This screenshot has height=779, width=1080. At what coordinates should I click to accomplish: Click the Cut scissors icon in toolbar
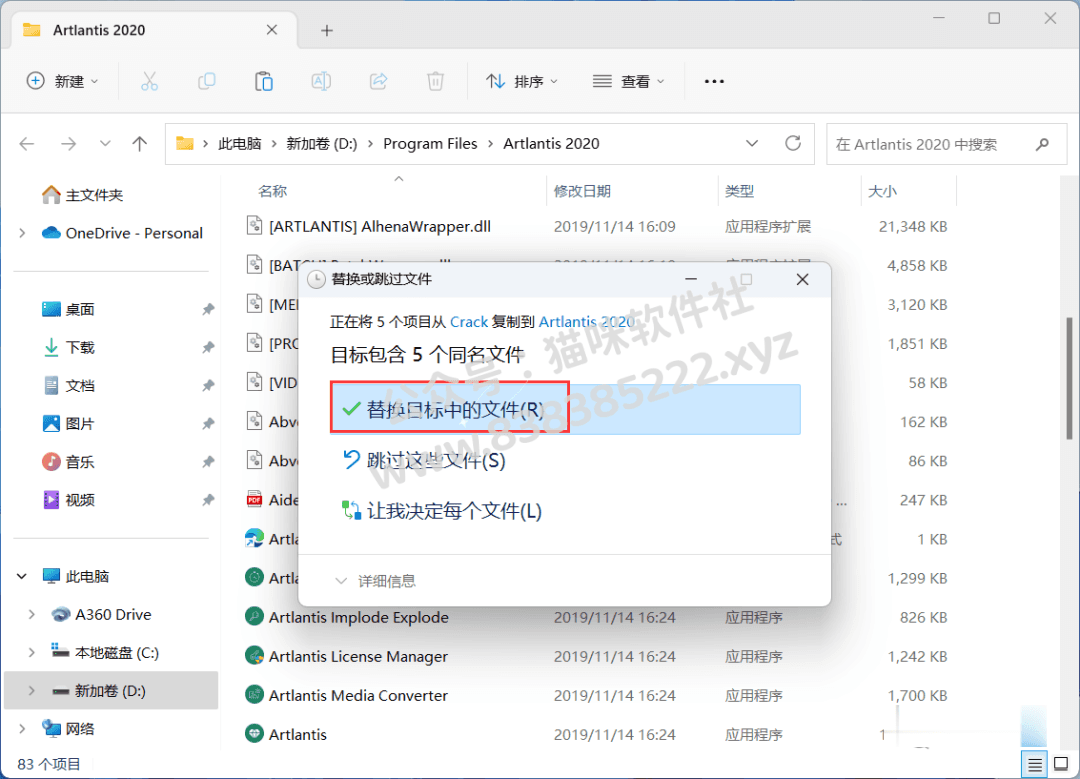[149, 81]
